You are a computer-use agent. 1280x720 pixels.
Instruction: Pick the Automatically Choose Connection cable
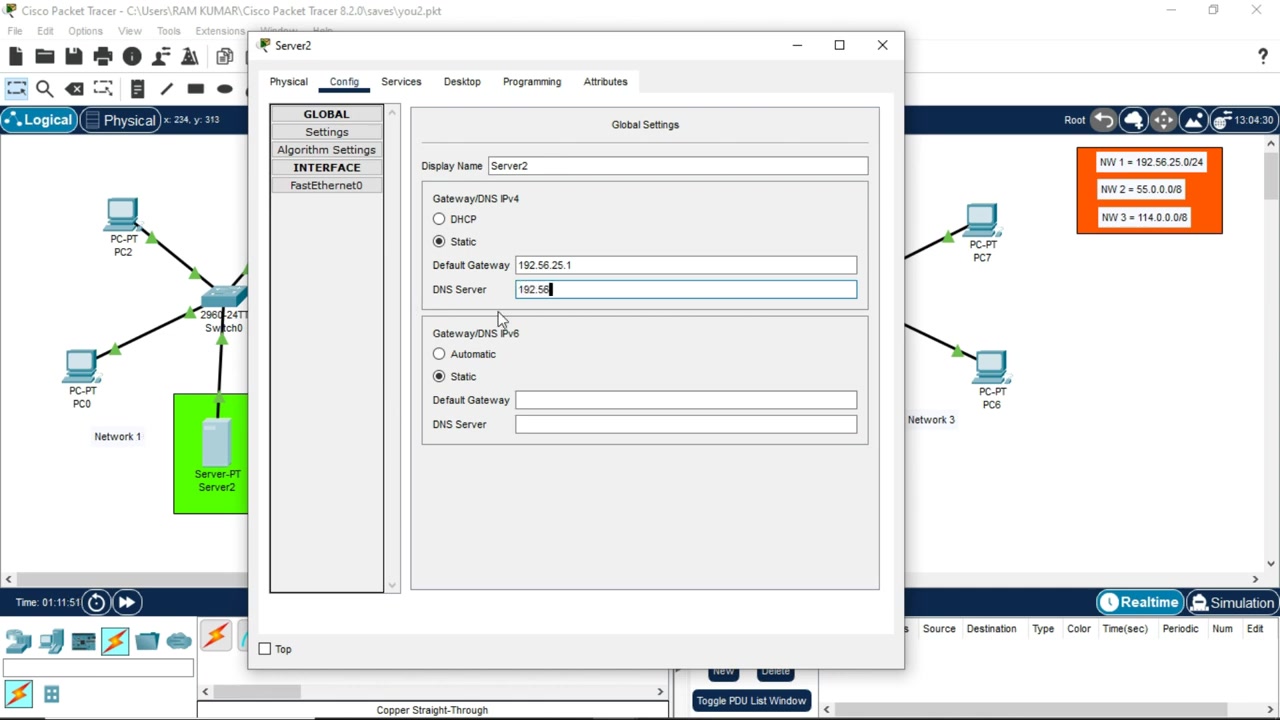click(x=215, y=637)
